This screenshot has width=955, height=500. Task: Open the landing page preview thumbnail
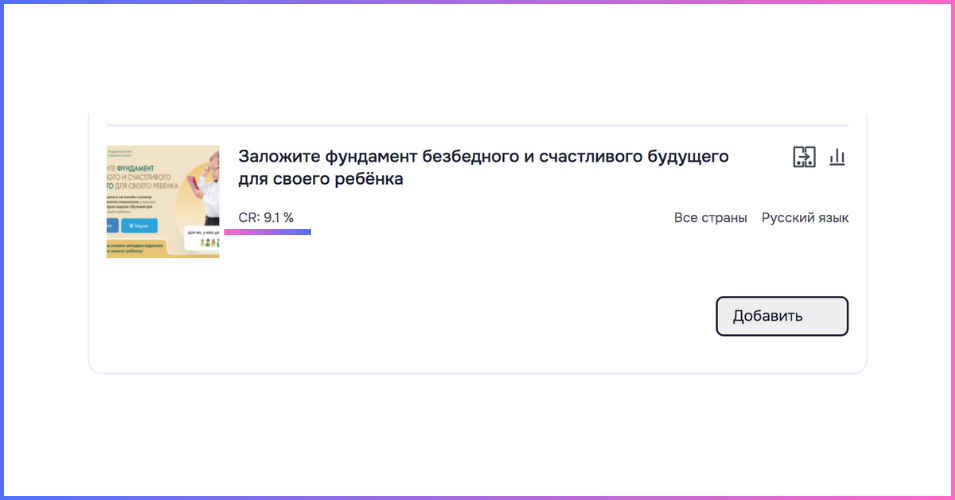coord(163,202)
